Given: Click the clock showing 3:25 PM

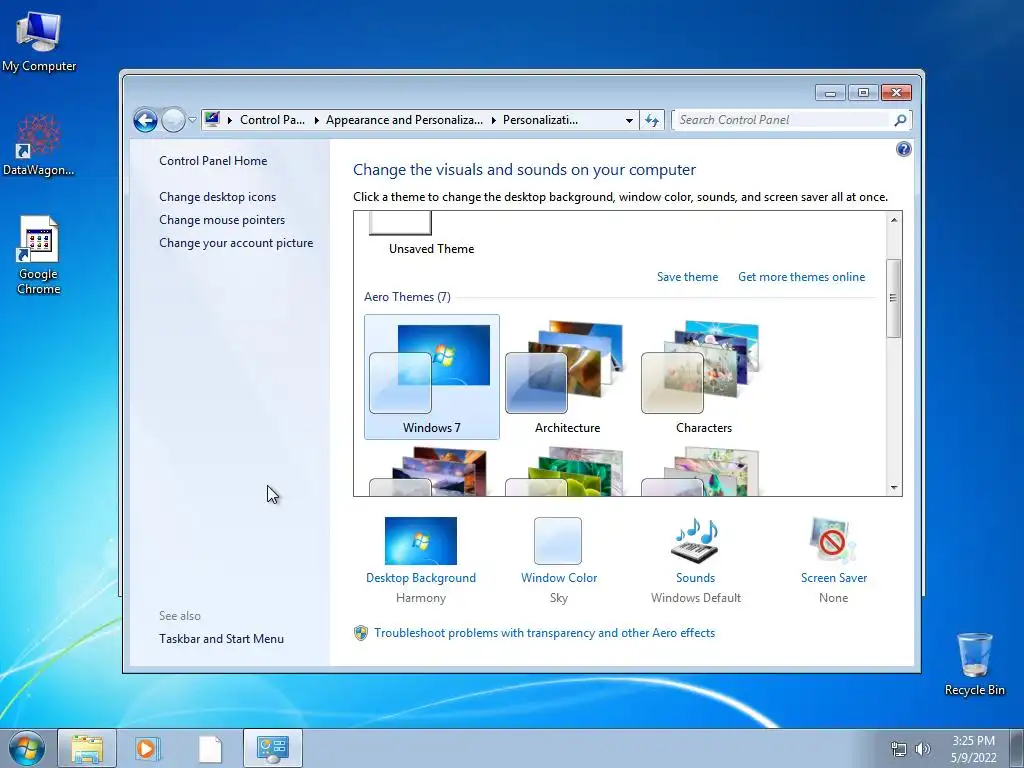Looking at the screenshot, I should pyautogui.click(x=973, y=748).
